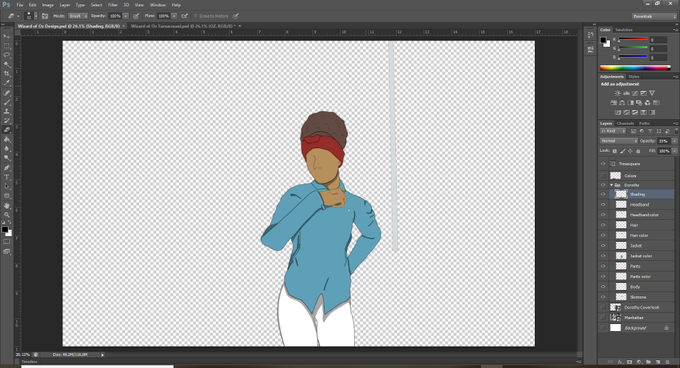Select the Lasso tool
Viewport: 680px width, 368px height.
pyautogui.click(x=7, y=55)
